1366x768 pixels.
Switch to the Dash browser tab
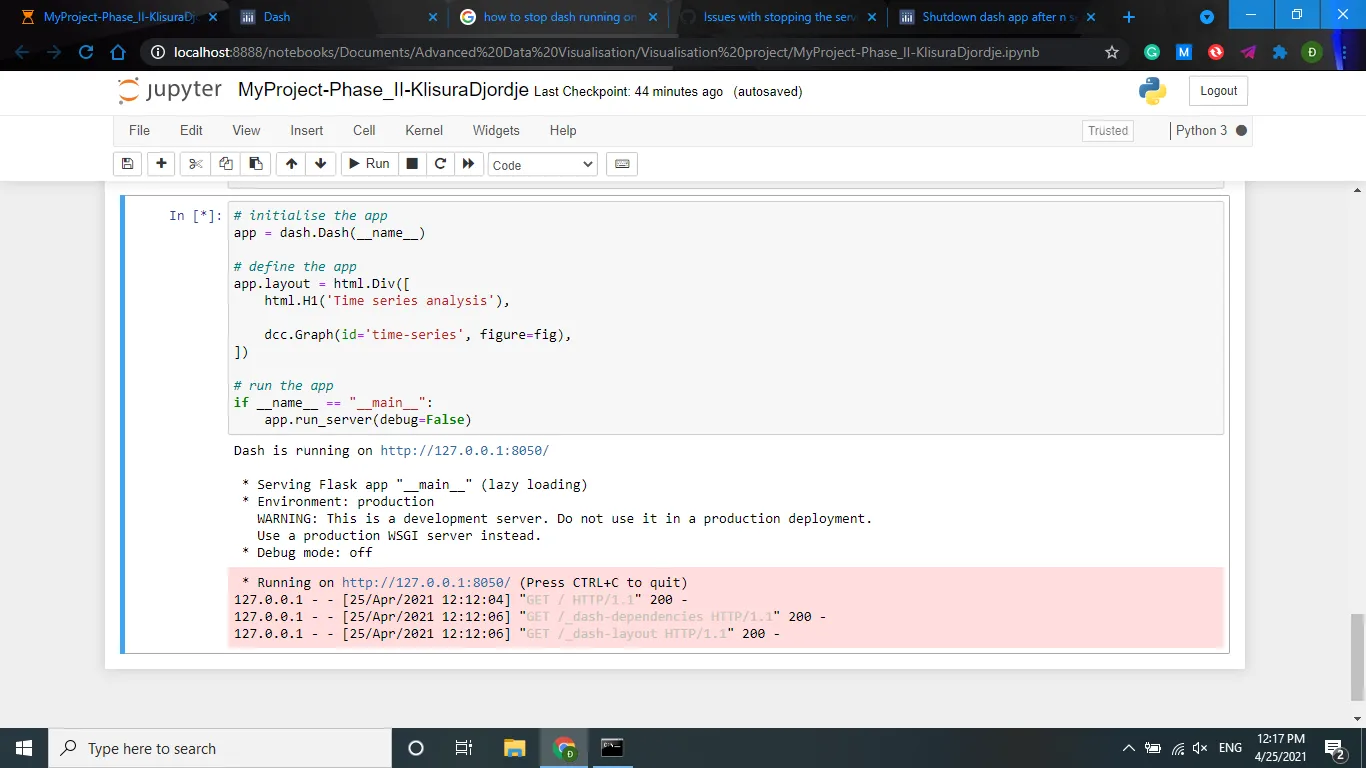click(x=335, y=17)
